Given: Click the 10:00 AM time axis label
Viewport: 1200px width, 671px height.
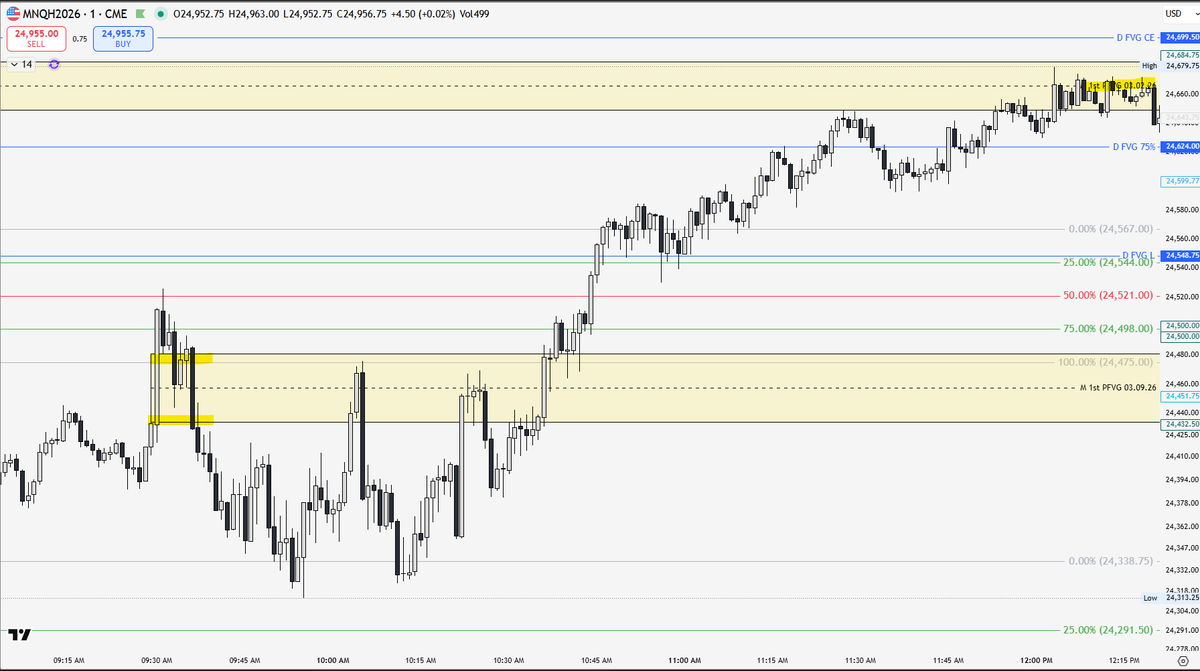Looking at the screenshot, I should tap(332, 660).
